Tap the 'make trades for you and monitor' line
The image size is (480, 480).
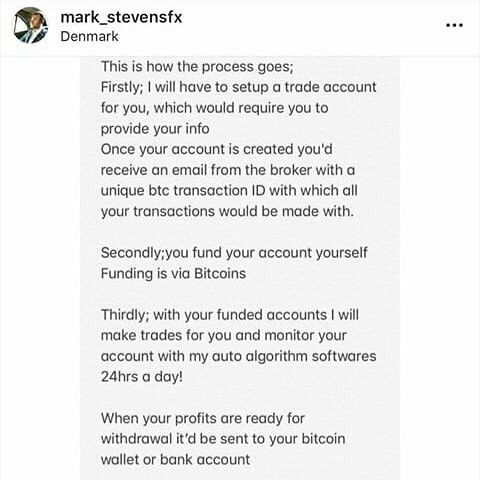[224, 336]
